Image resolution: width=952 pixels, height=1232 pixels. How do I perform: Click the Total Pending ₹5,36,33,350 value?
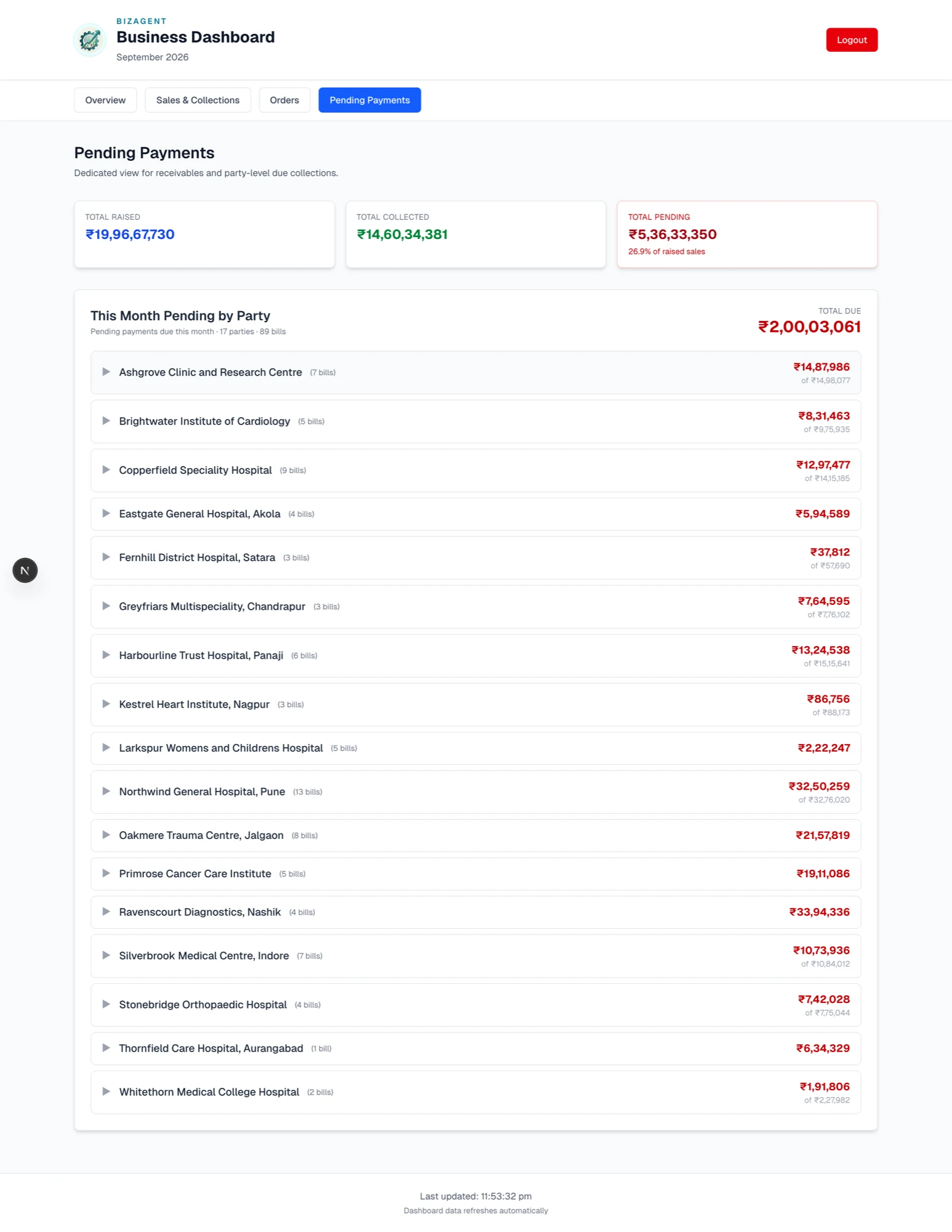tap(672, 235)
